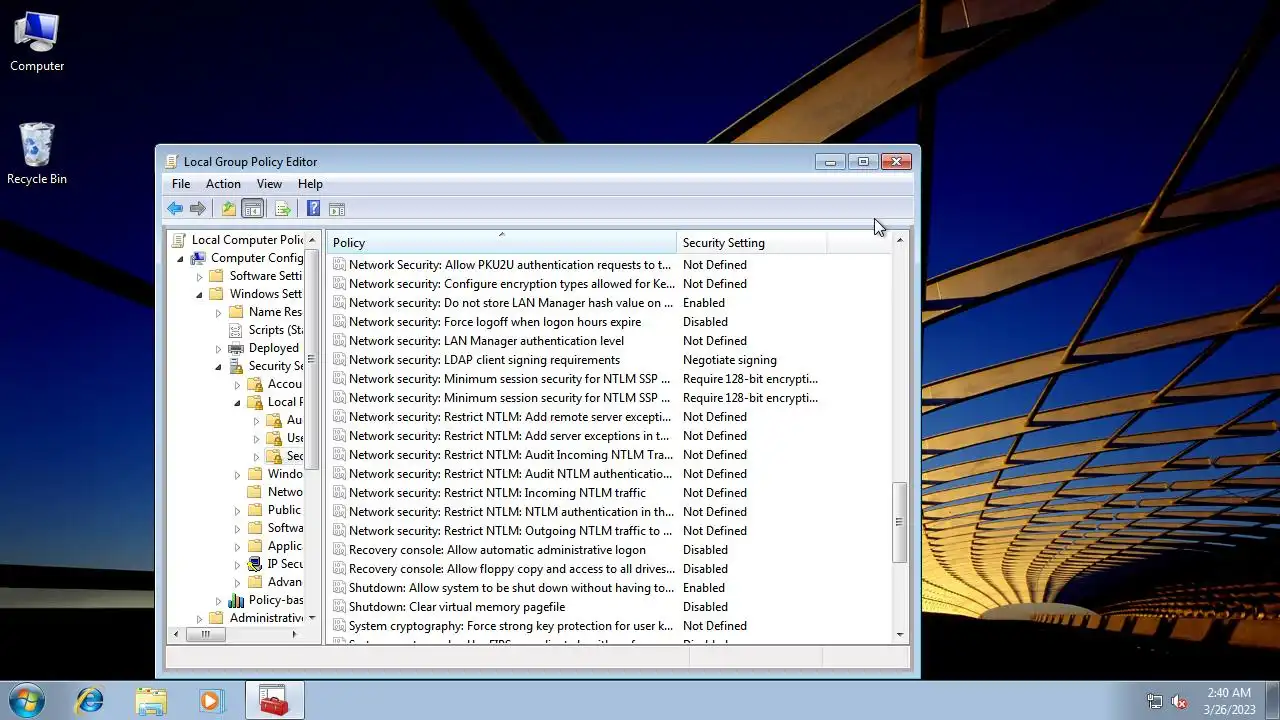Image resolution: width=1280 pixels, height=720 pixels.
Task: Sort by the Policy column header
Action: point(502,243)
